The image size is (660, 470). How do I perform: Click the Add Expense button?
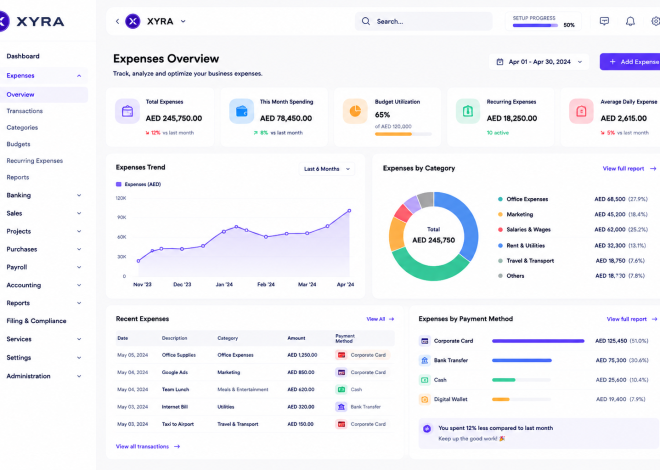point(630,62)
